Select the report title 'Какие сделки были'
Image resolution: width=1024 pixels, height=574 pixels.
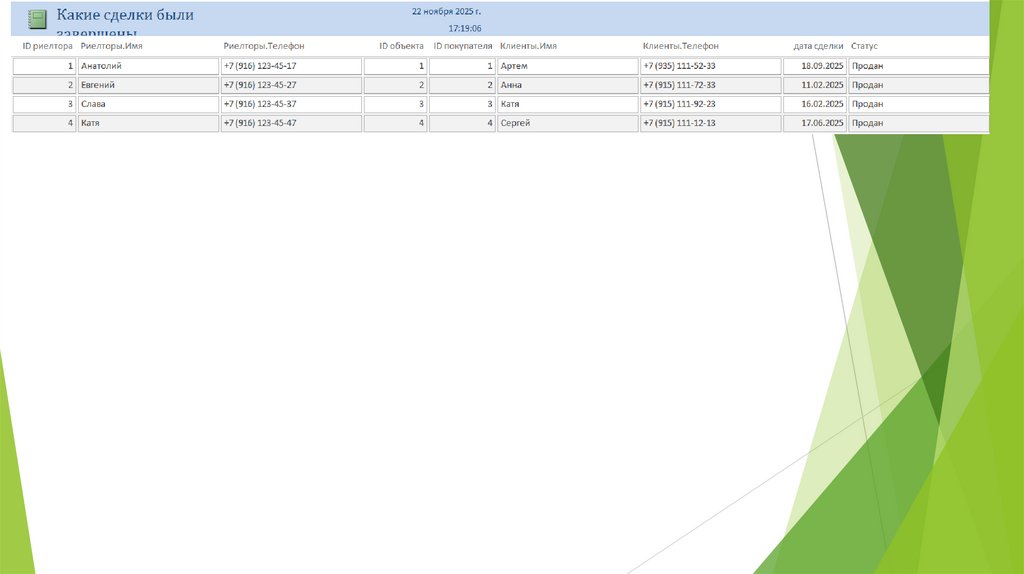[125, 15]
